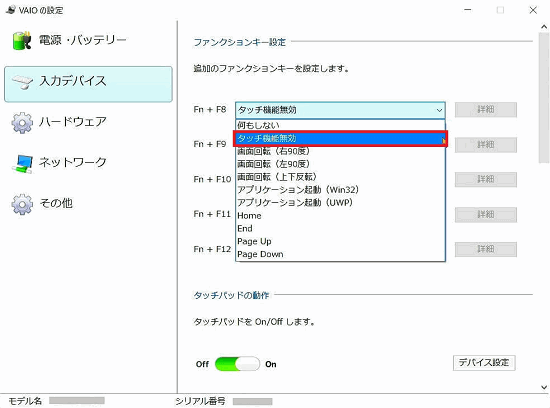Click the タッチパッドの動作 heading
The image size is (550, 408).
pyautogui.click(x=232, y=295)
